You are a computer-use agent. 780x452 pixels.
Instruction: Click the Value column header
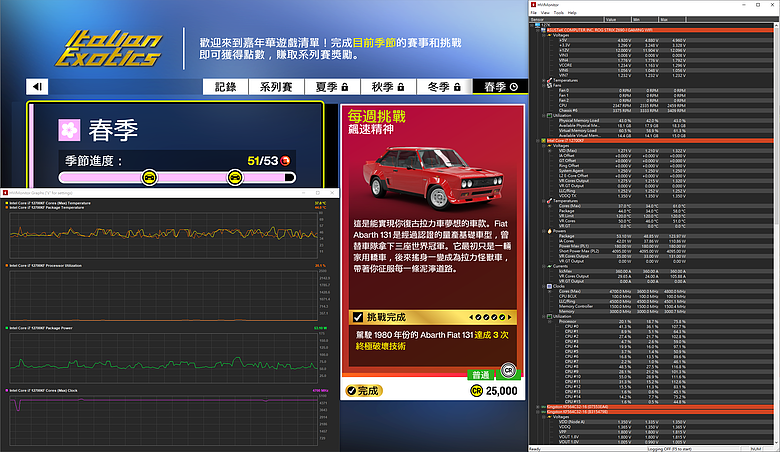[x=617, y=19]
